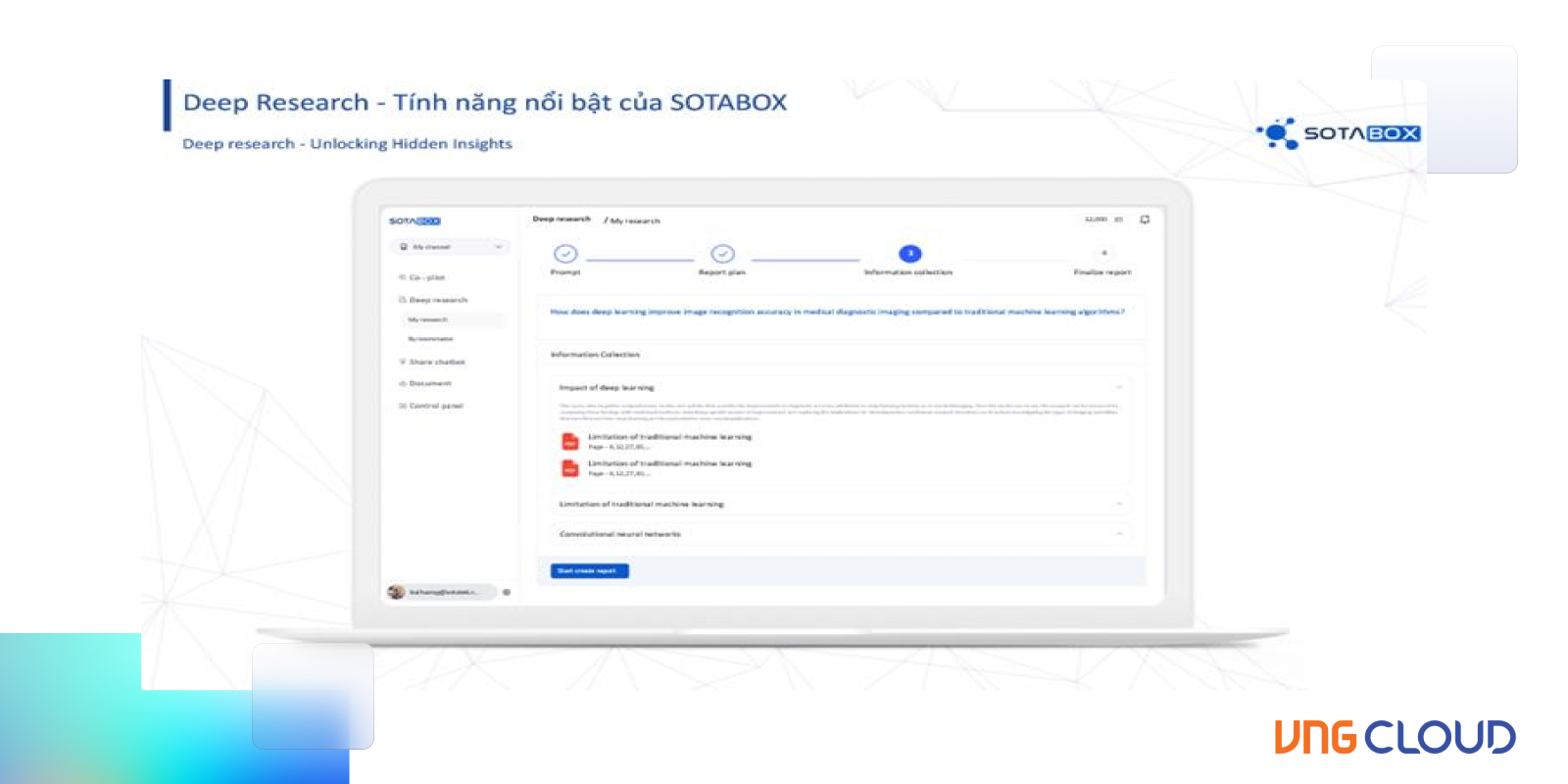Collapse the Impact of deep learning section
This screenshot has width=1568, height=784.
pos(1118,387)
